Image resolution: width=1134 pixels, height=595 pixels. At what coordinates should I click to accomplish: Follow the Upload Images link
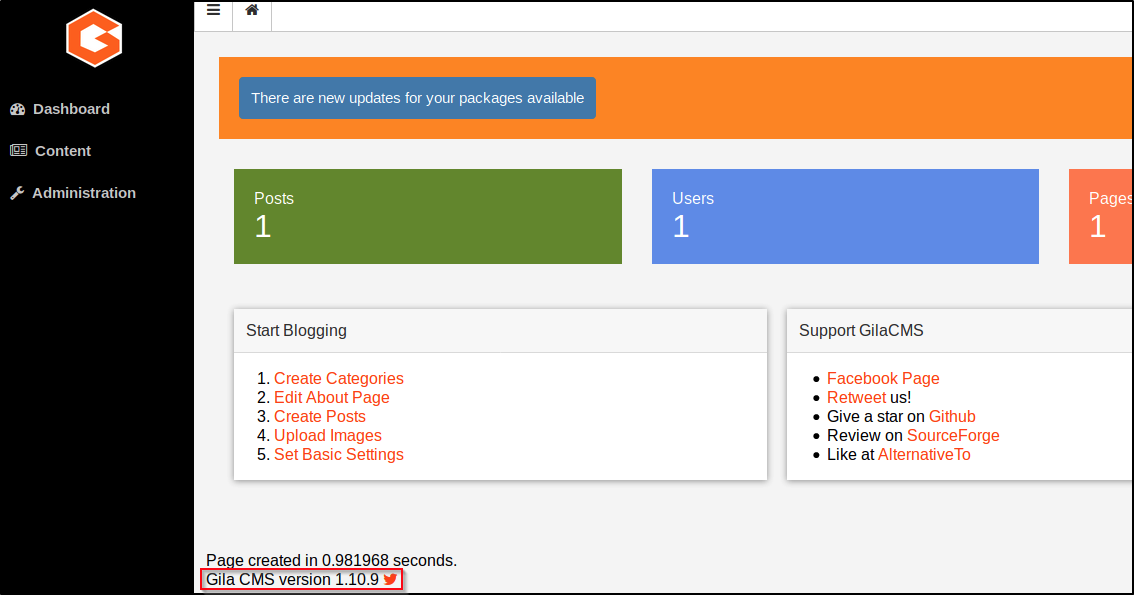click(x=328, y=435)
